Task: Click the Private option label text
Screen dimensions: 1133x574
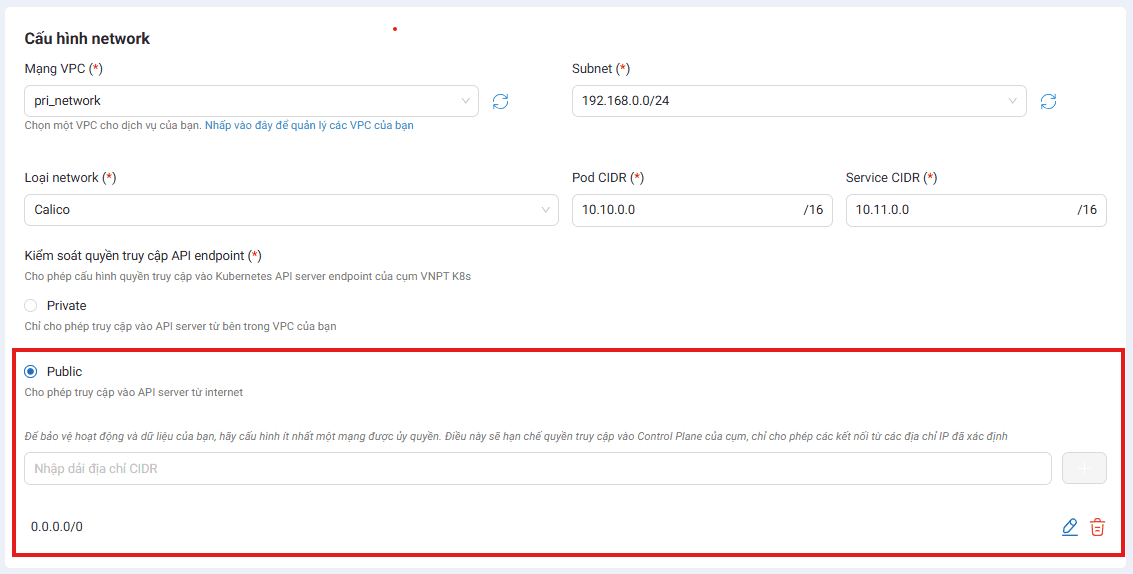Action: click(x=66, y=306)
